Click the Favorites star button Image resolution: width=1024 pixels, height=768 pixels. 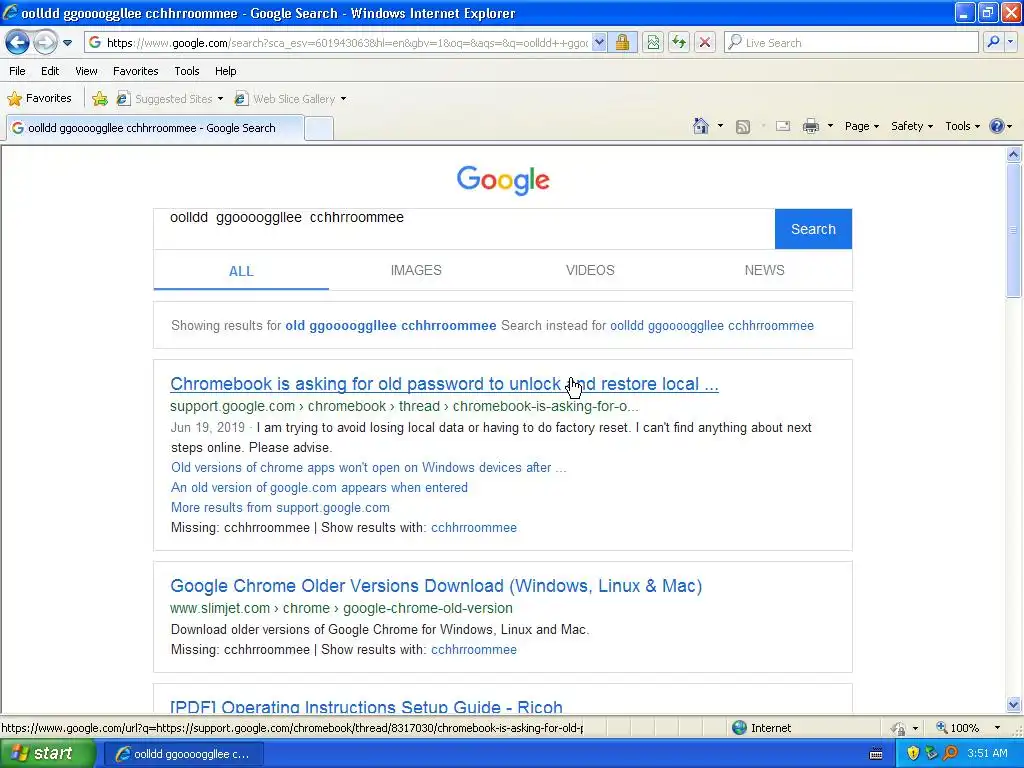click(x=39, y=99)
